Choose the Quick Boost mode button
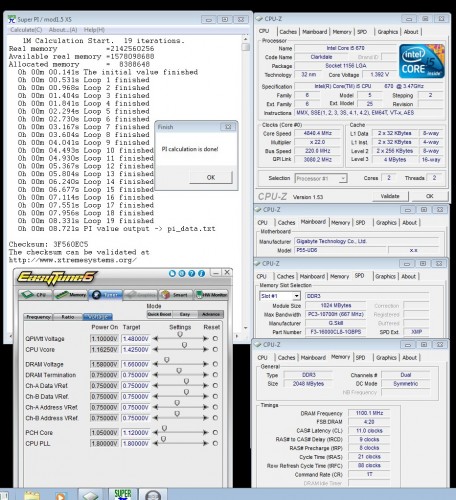The width and height of the screenshot is (456, 500). coord(159,314)
